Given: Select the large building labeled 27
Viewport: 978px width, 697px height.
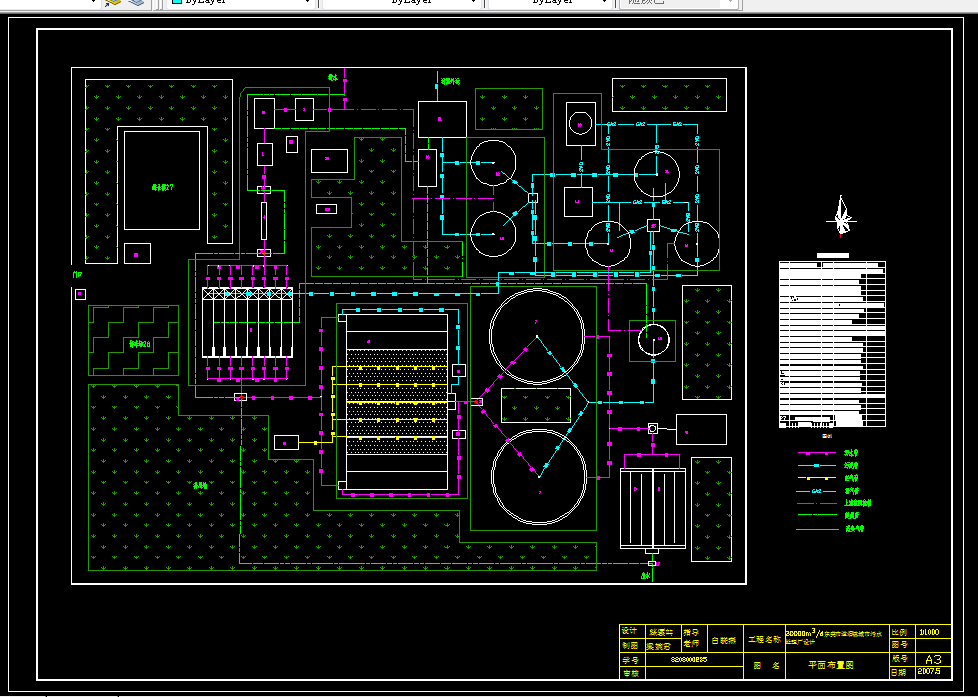Looking at the screenshot, I should click(x=162, y=180).
